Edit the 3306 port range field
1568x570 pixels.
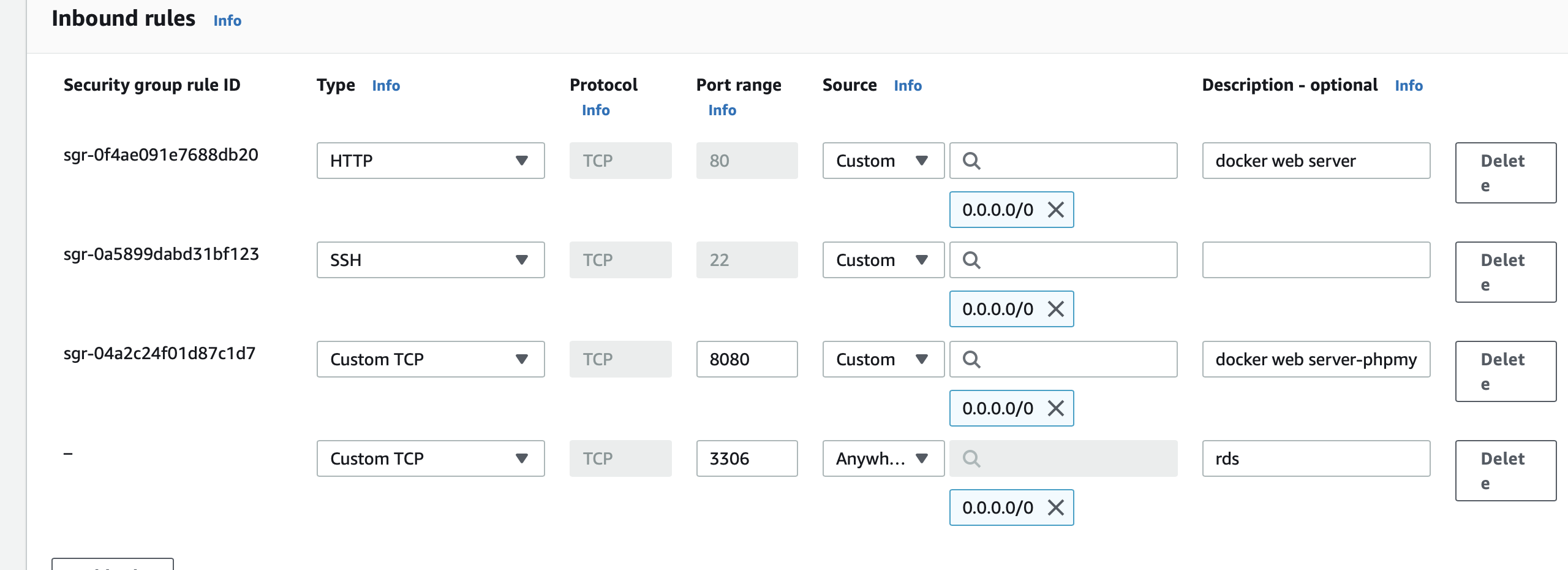[746, 458]
